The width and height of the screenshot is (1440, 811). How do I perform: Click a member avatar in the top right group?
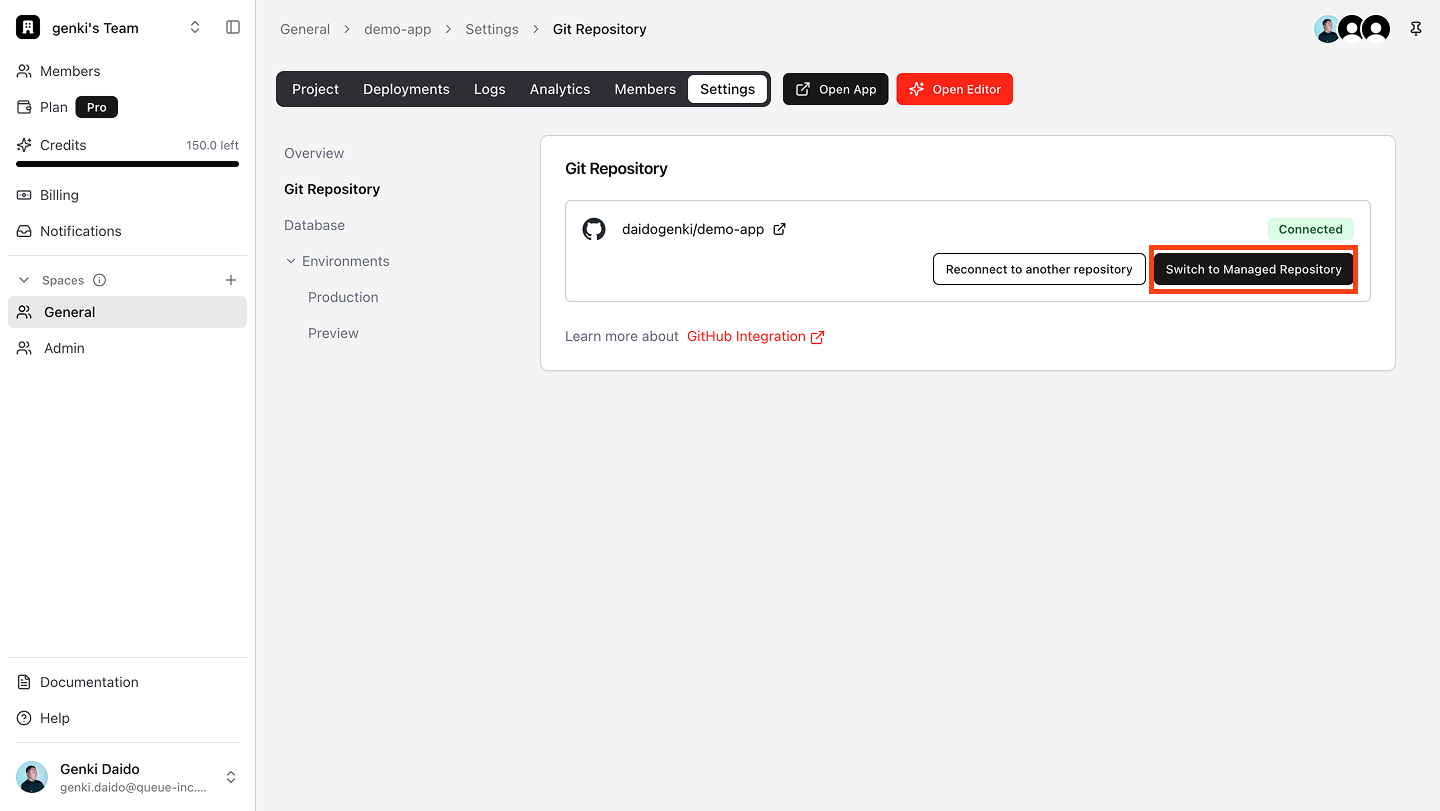[x=1351, y=29]
